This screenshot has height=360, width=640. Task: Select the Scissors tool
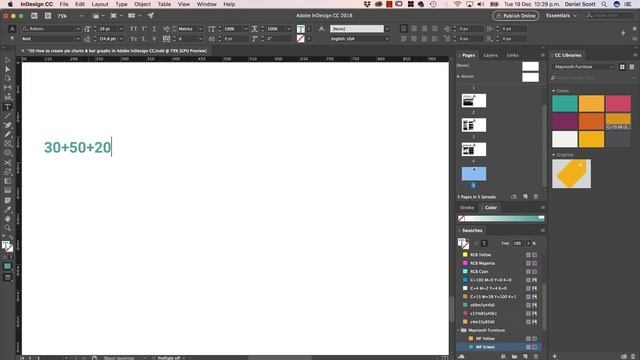click(7, 162)
